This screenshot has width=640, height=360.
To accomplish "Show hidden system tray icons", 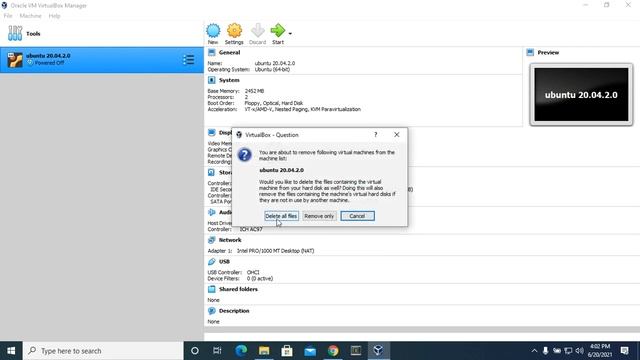I will tap(534, 351).
